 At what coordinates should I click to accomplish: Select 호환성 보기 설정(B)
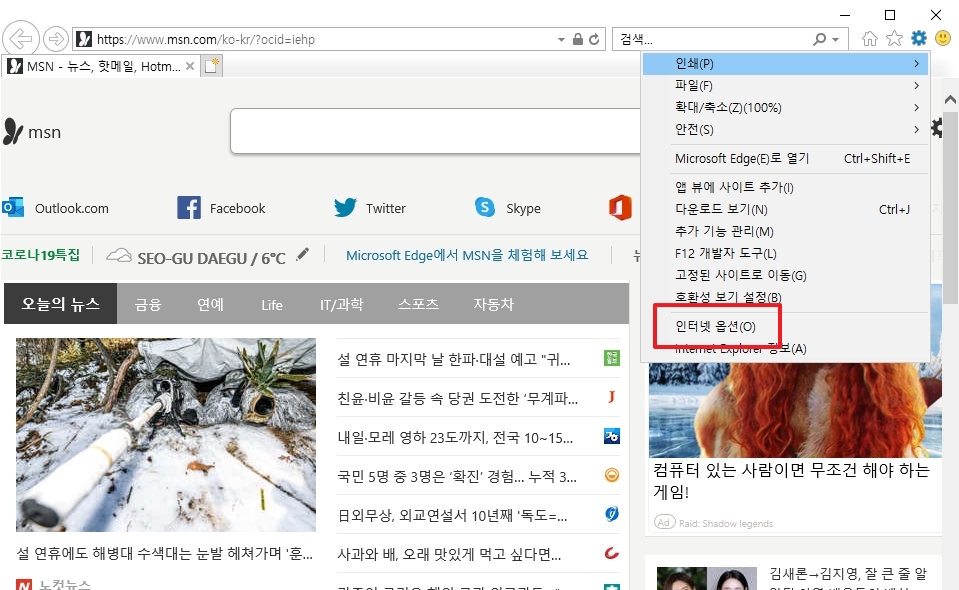tap(785, 297)
